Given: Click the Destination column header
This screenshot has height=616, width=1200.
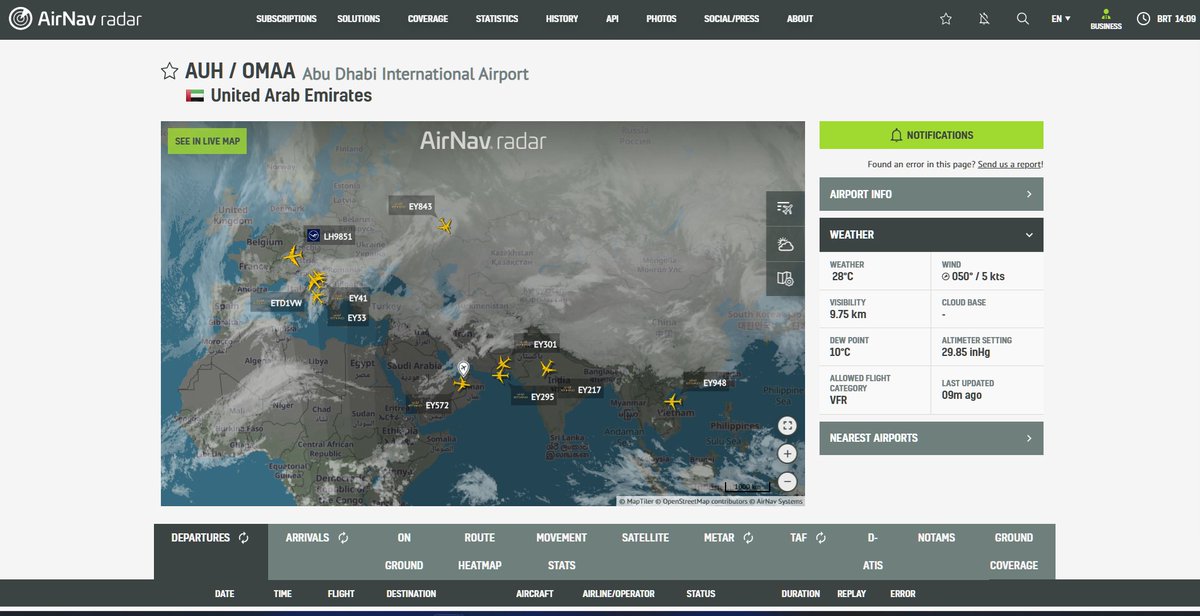Looking at the screenshot, I should tap(411, 594).
